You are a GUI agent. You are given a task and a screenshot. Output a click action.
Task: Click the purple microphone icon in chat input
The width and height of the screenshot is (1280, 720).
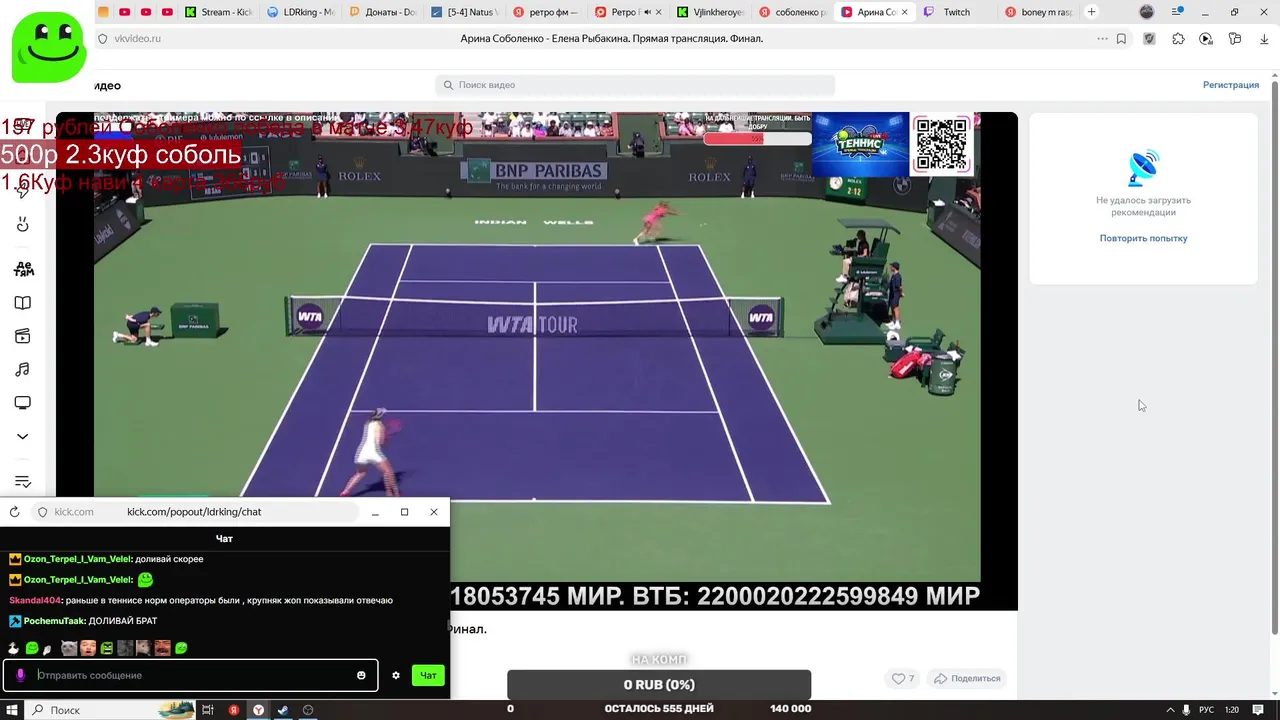click(x=19, y=675)
